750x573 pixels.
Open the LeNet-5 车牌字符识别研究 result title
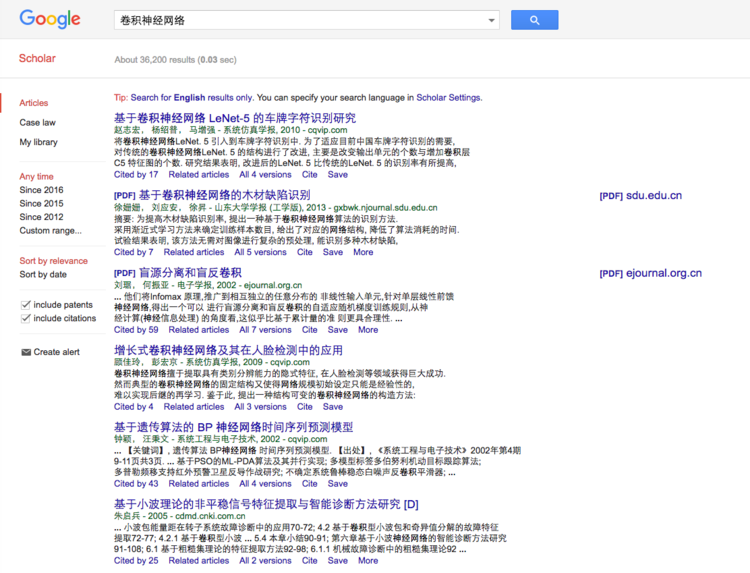pyautogui.click(x=235, y=118)
